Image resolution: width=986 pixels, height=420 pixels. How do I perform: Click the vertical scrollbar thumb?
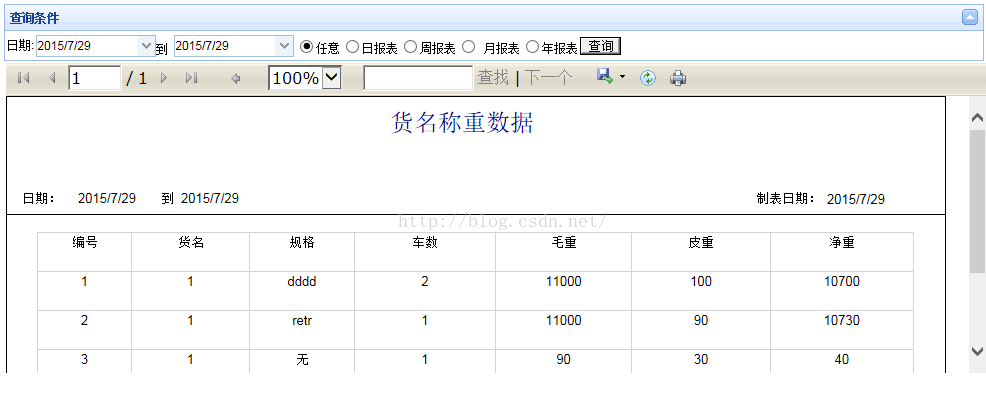point(977,201)
